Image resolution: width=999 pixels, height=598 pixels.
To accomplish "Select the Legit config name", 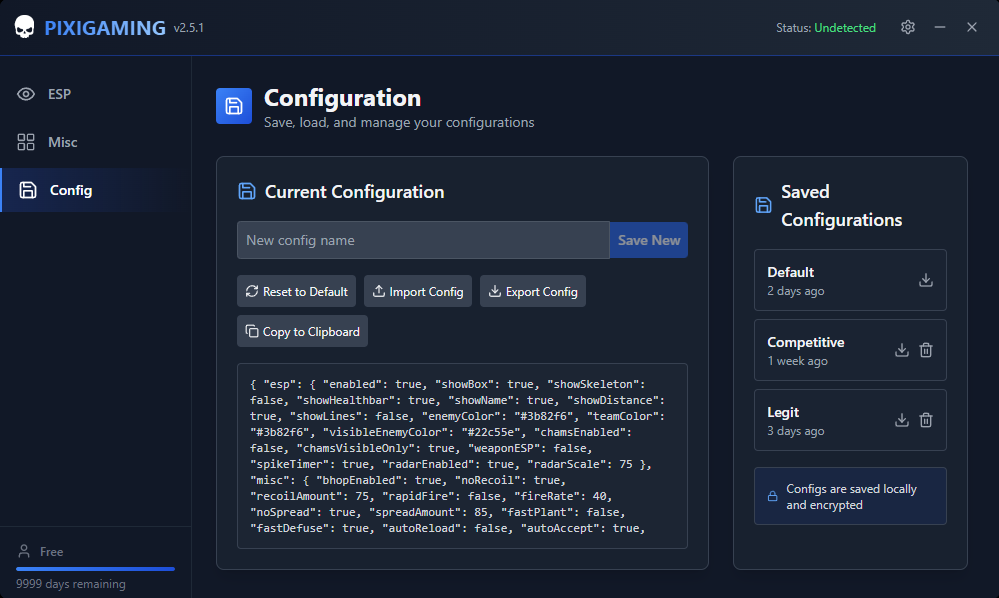I will tap(783, 412).
